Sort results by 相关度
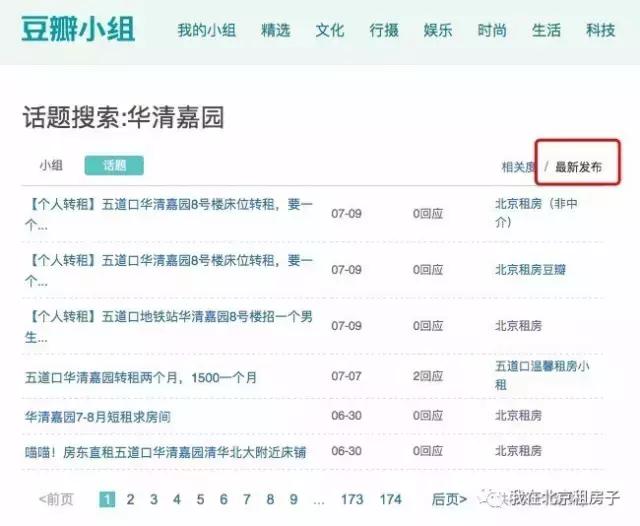This screenshot has height=526, width=640. (x=518, y=166)
